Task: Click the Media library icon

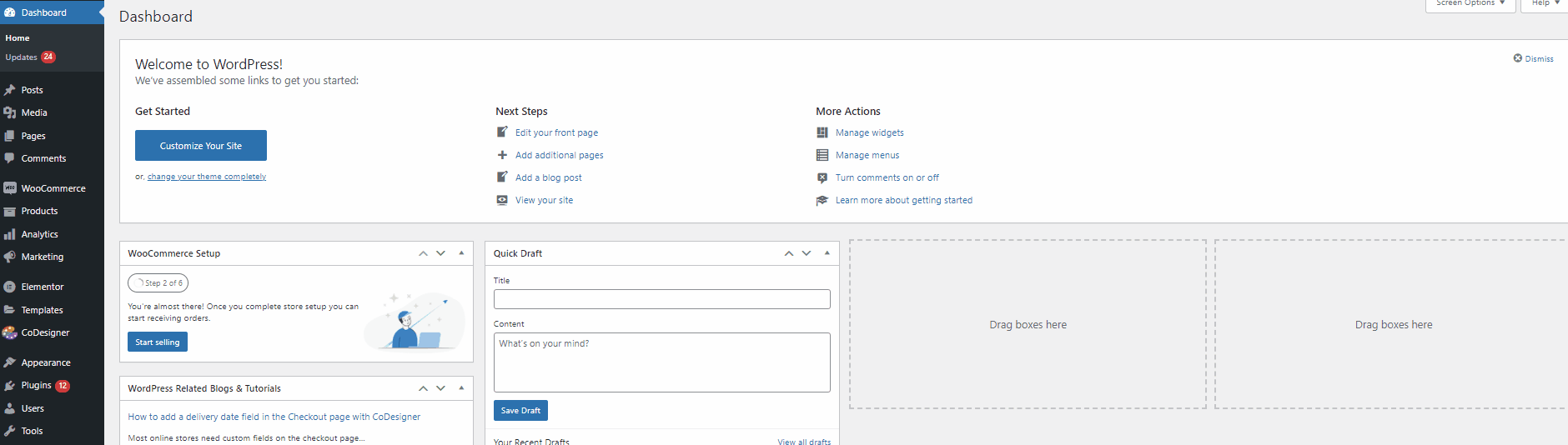Action: [10, 112]
